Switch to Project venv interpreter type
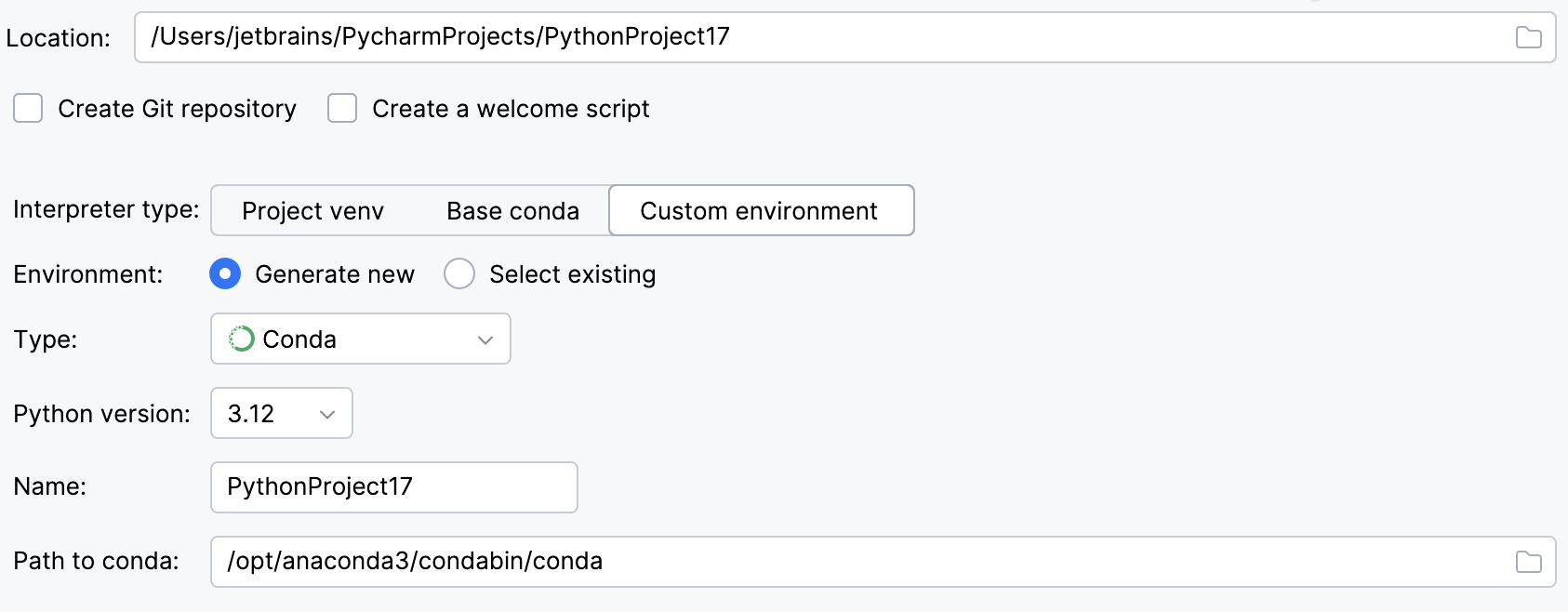This screenshot has width=1568, height=612. (312, 211)
